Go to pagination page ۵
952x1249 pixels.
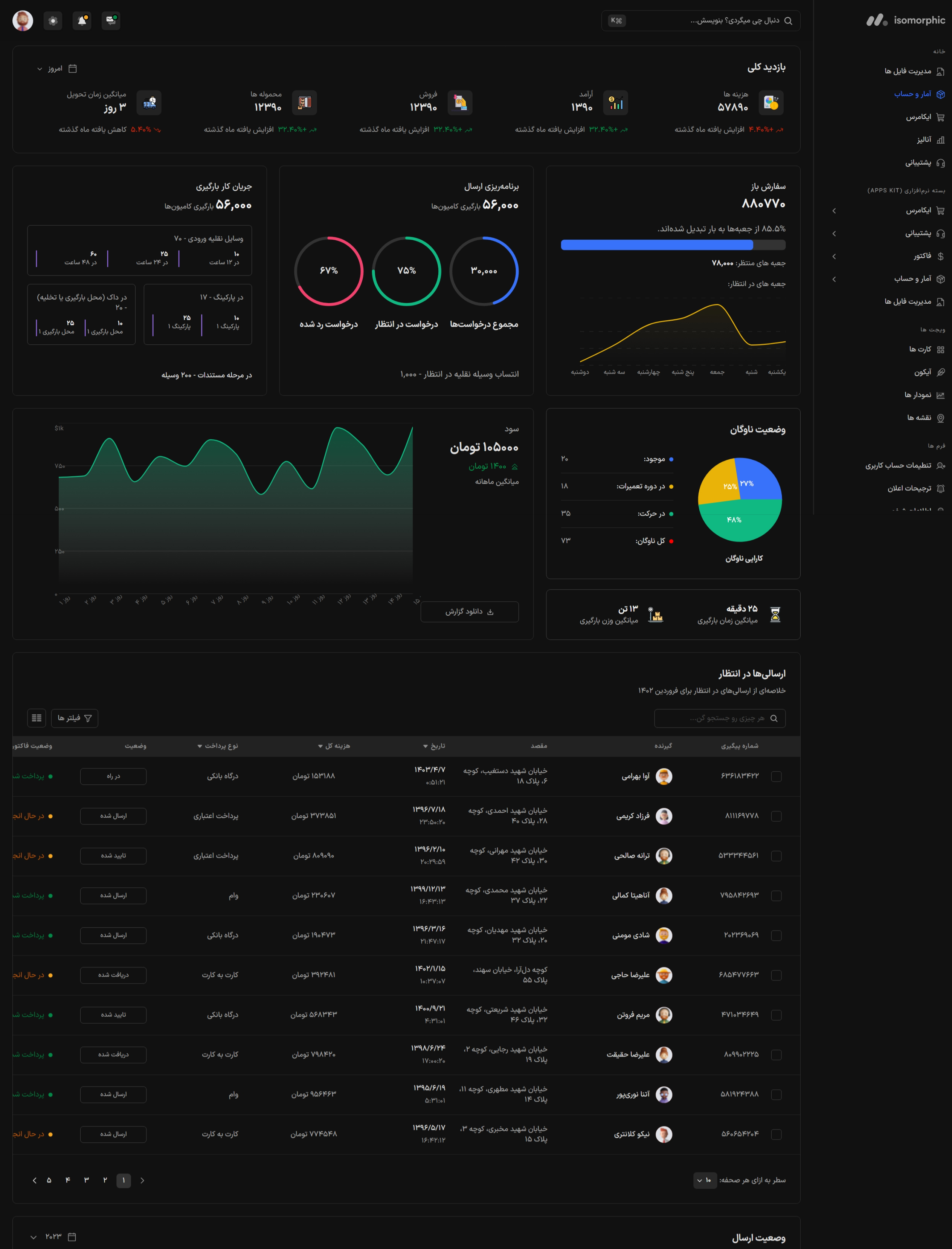[49, 1180]
